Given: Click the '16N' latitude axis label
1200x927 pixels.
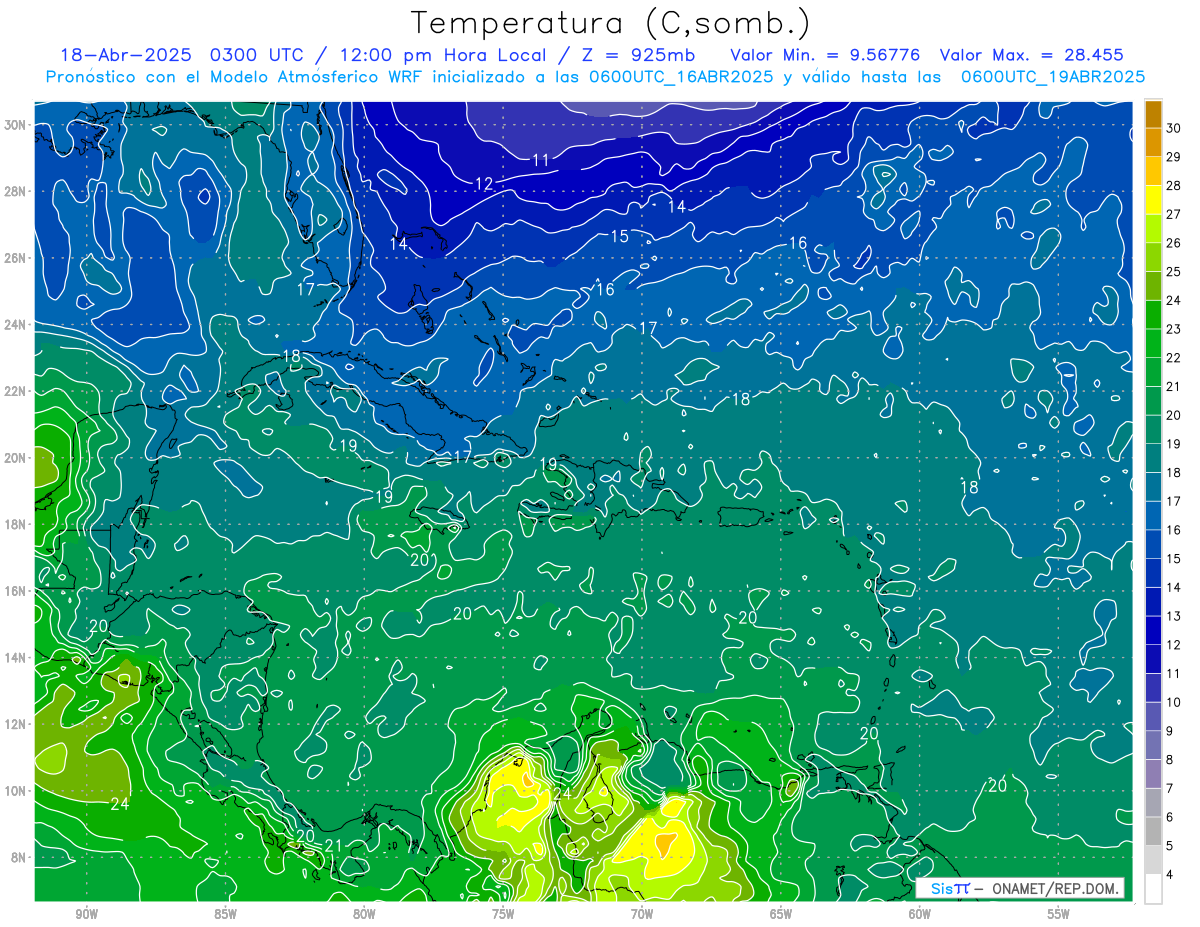Looking at the screenshot, I should pyautogui.click(x=14, y=591).
